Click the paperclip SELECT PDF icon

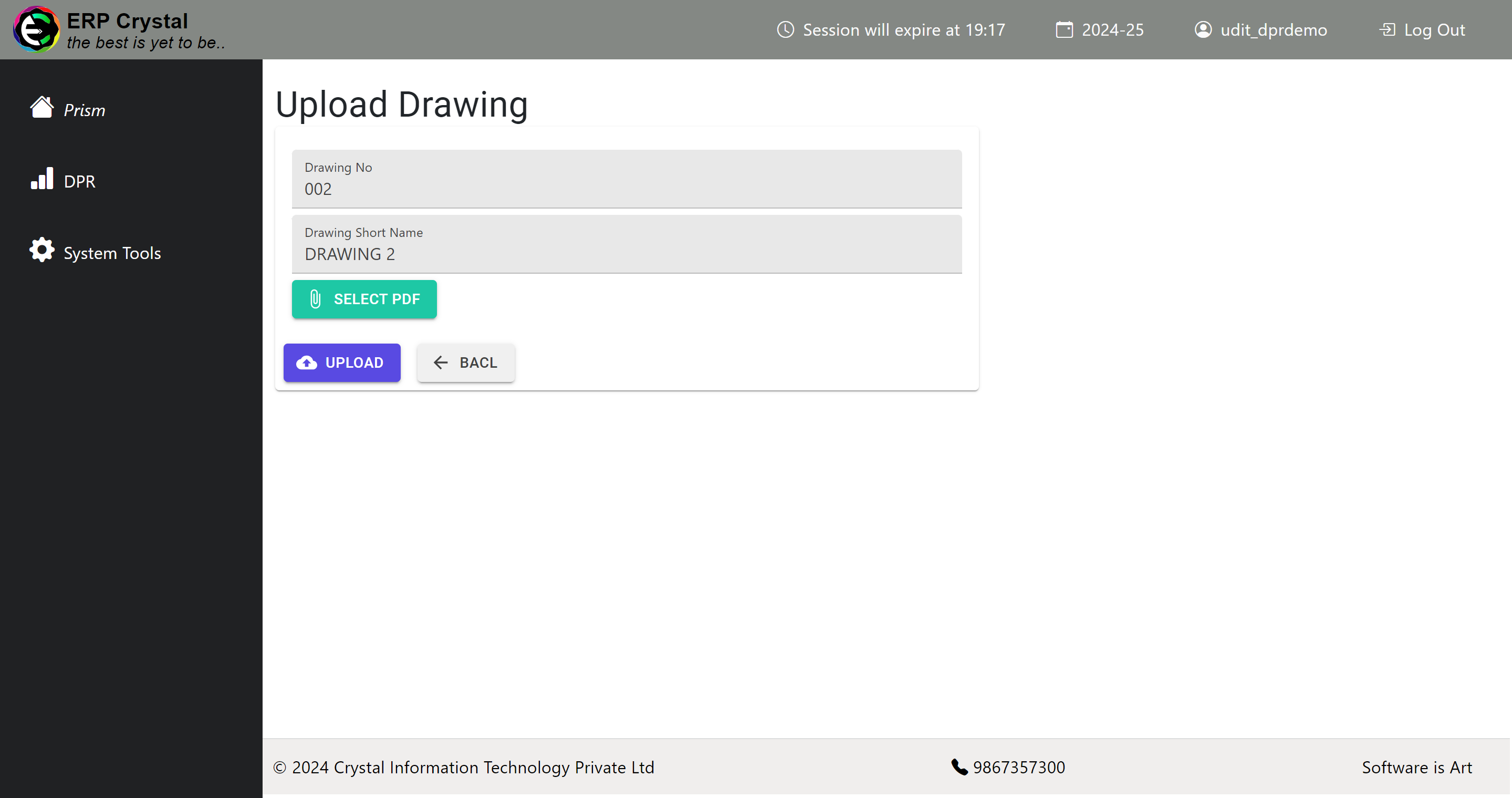[315, 299]
